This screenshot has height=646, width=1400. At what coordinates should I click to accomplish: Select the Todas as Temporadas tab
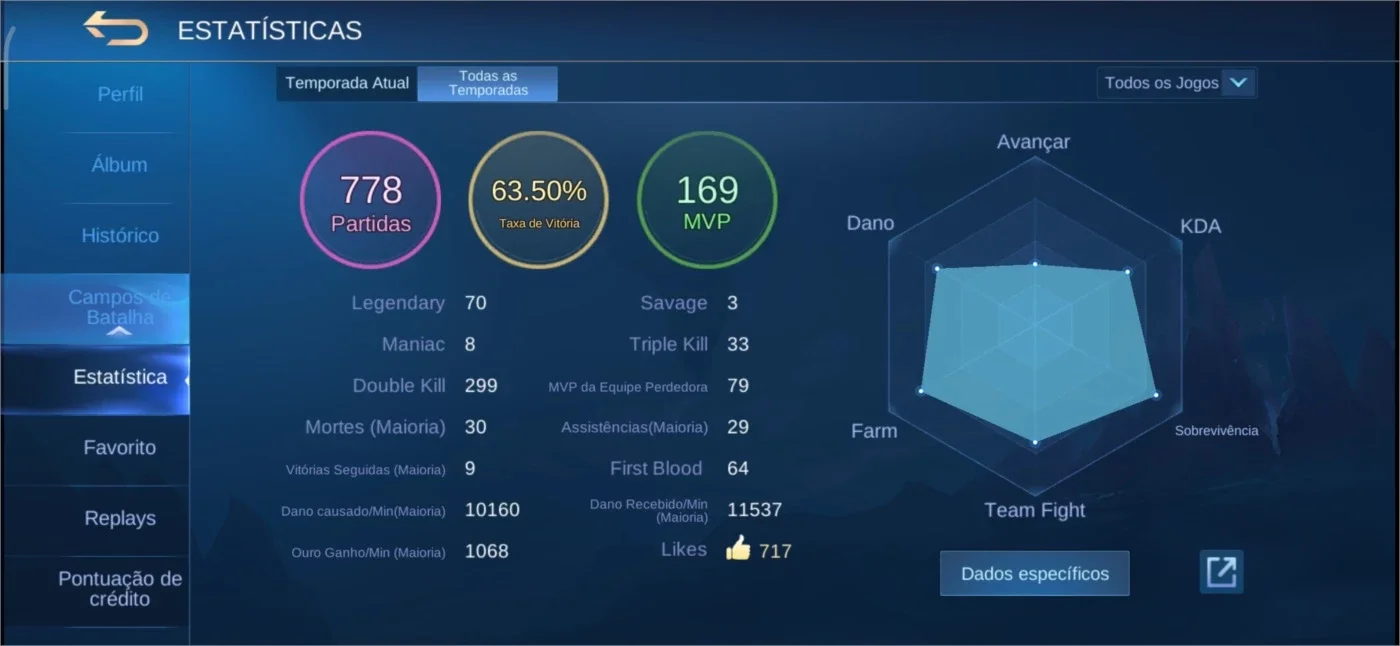click(x=488, y=83)
